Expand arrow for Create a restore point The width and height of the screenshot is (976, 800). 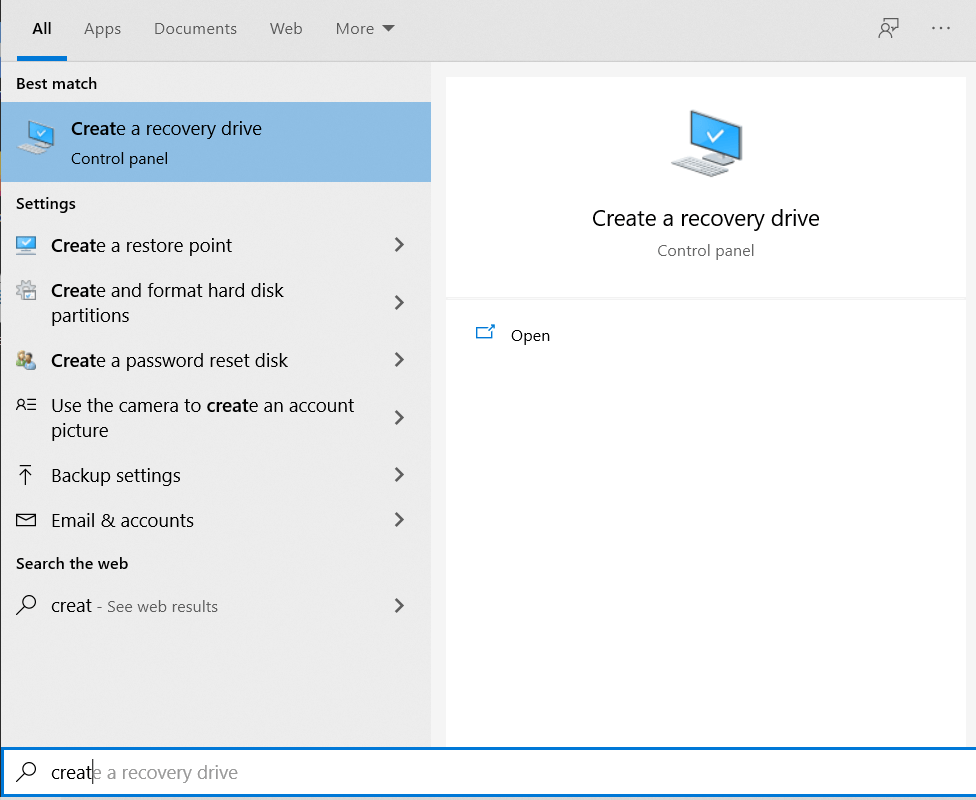point(399,245)
